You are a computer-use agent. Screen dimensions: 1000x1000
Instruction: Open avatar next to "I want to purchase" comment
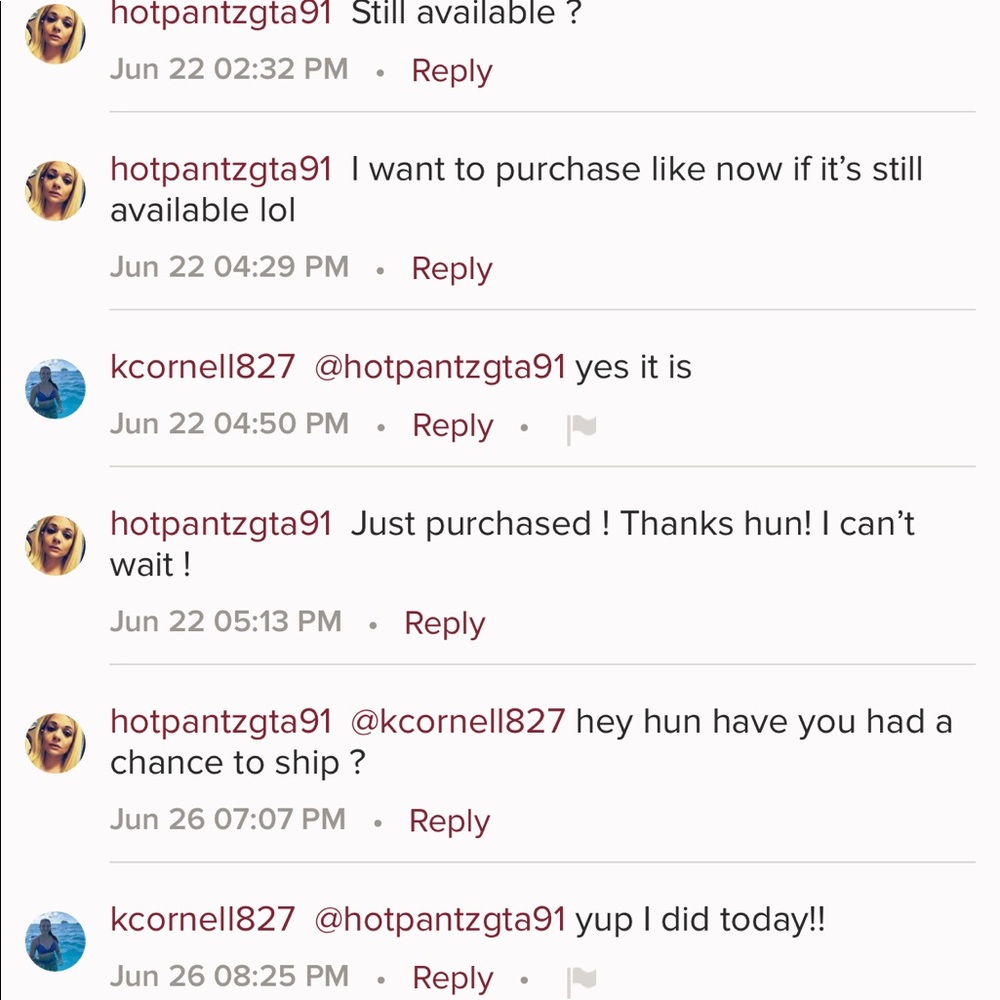pos(55,189)
